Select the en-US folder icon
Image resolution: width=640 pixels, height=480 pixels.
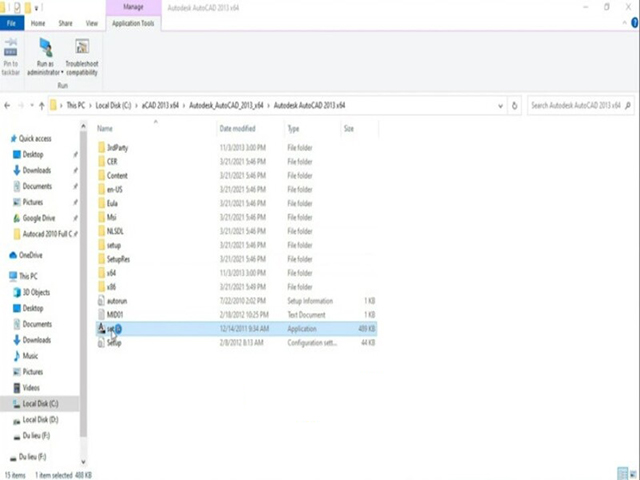coord(102,189)
